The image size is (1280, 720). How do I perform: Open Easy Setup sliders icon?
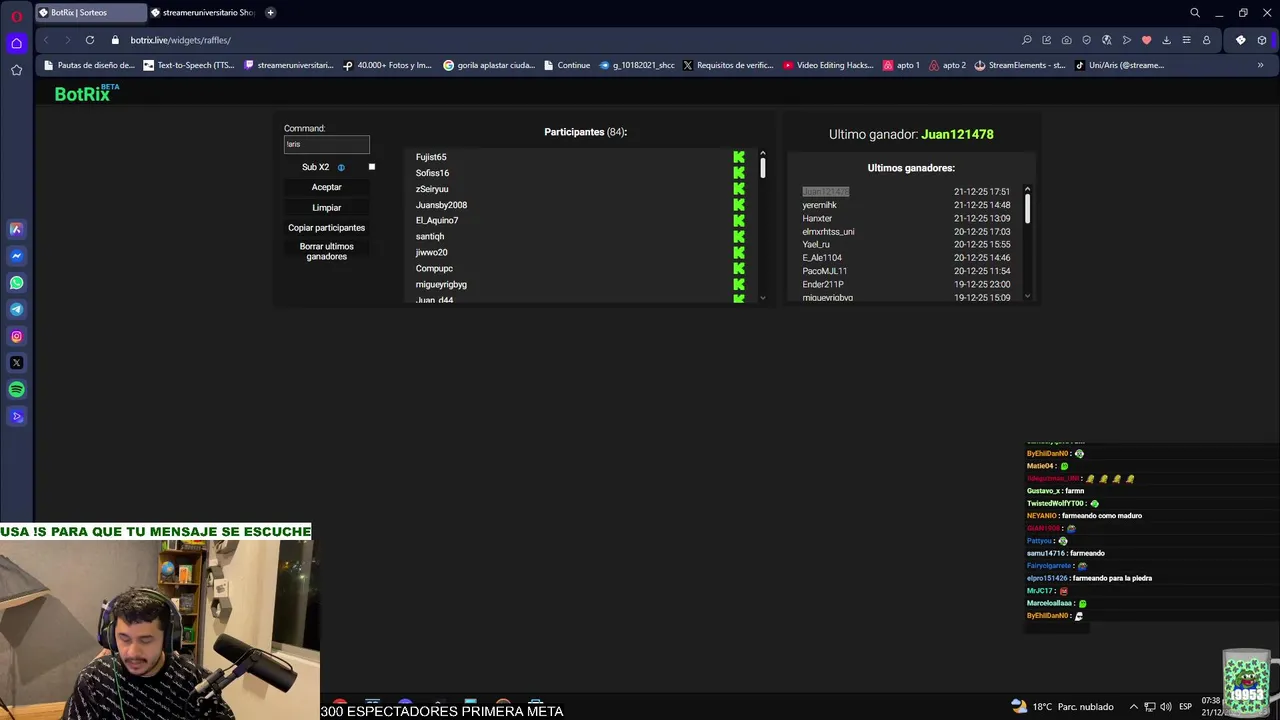1186,40
